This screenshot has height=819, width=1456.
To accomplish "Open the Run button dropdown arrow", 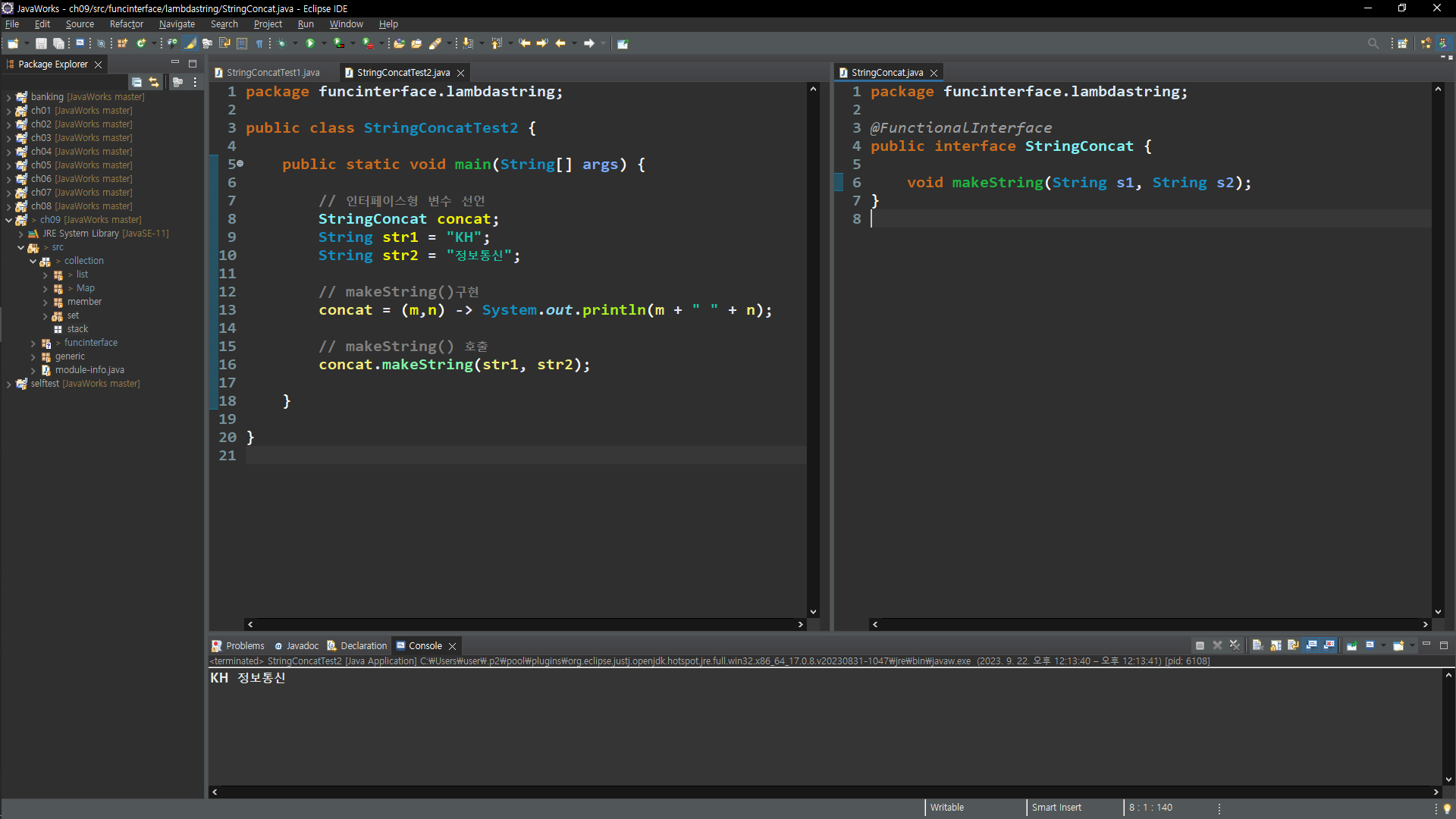I will tap(324, 43).
